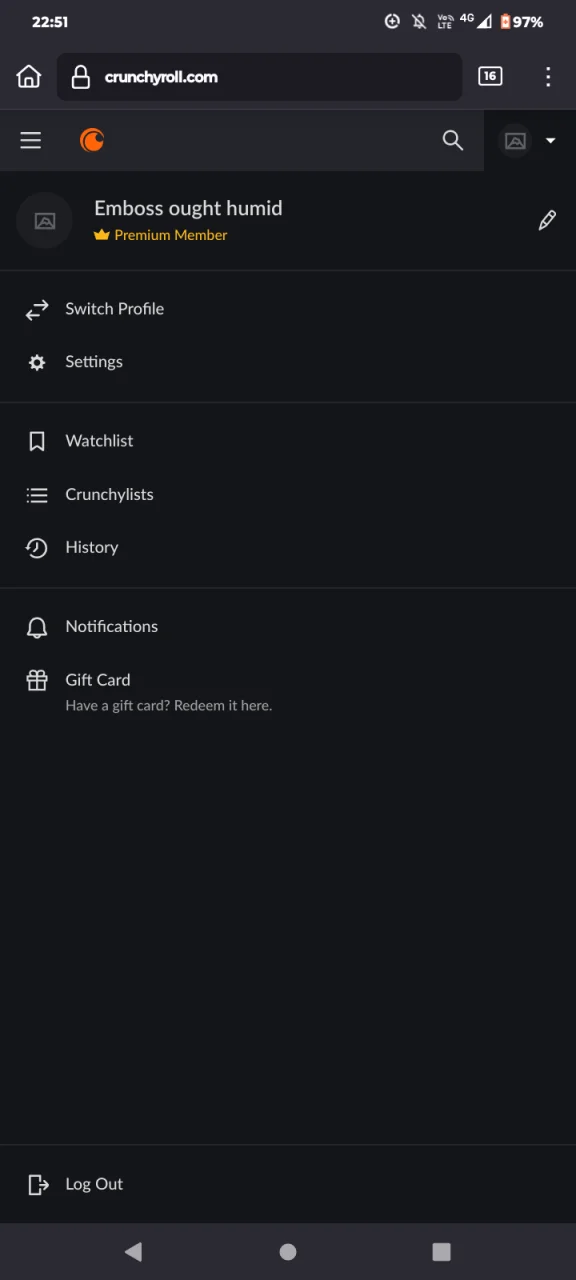Open the search magnifier icon
576x1280 pixels.
[x=453, y=141]
